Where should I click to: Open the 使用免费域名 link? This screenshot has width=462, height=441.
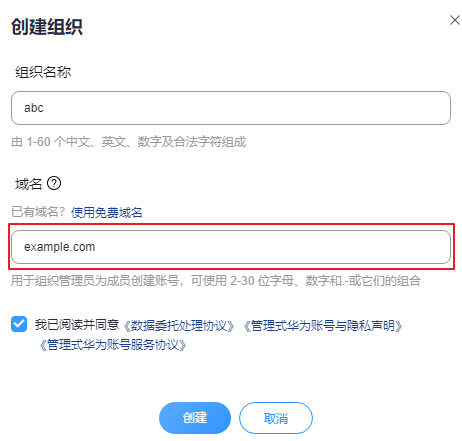coord(107,212)
